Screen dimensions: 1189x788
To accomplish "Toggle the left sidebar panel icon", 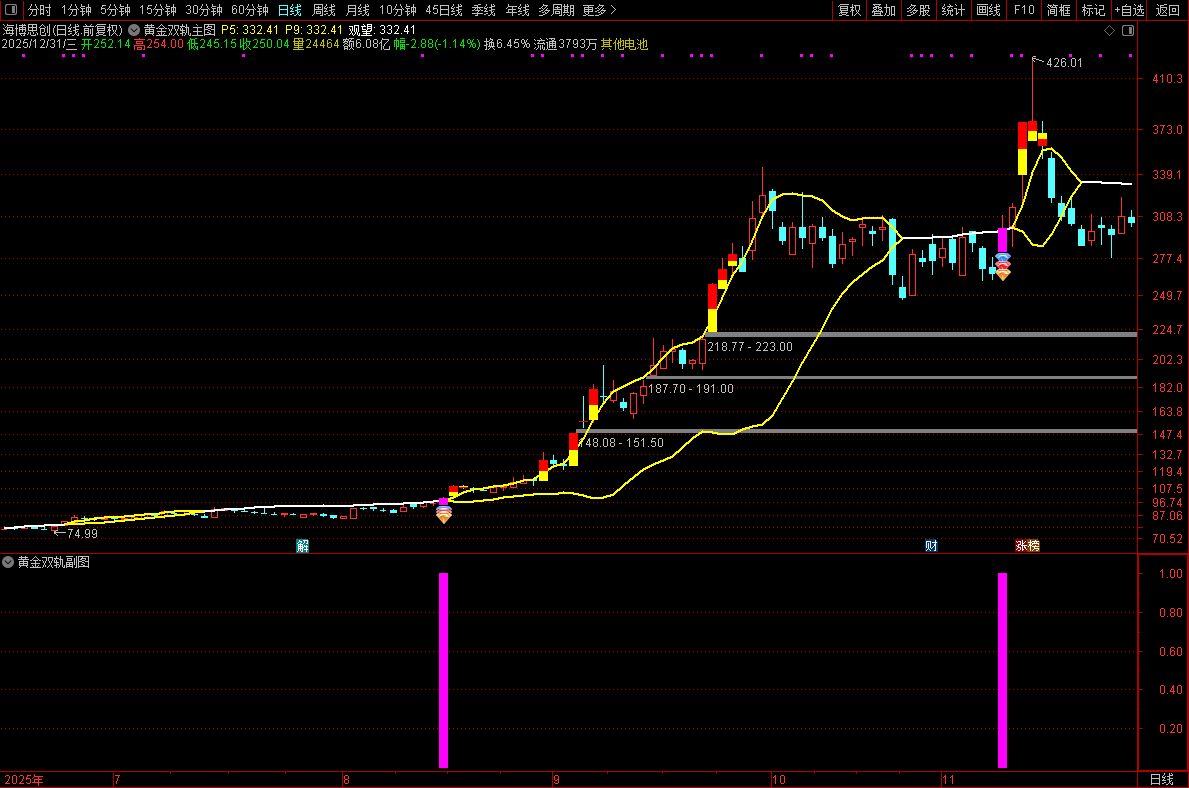I will click(11, 10).
